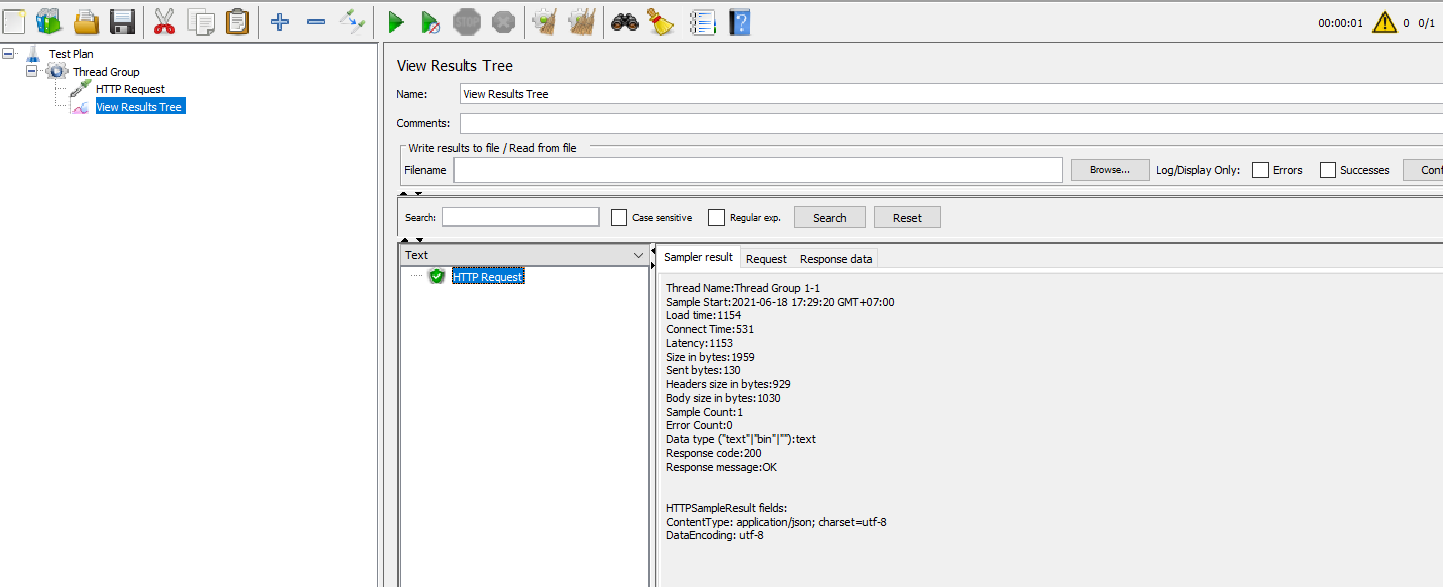Image resolution: width=1443 pixels, height=587 pixels.
Task: Paste element using clipboard icon
Action: [237, 21]
